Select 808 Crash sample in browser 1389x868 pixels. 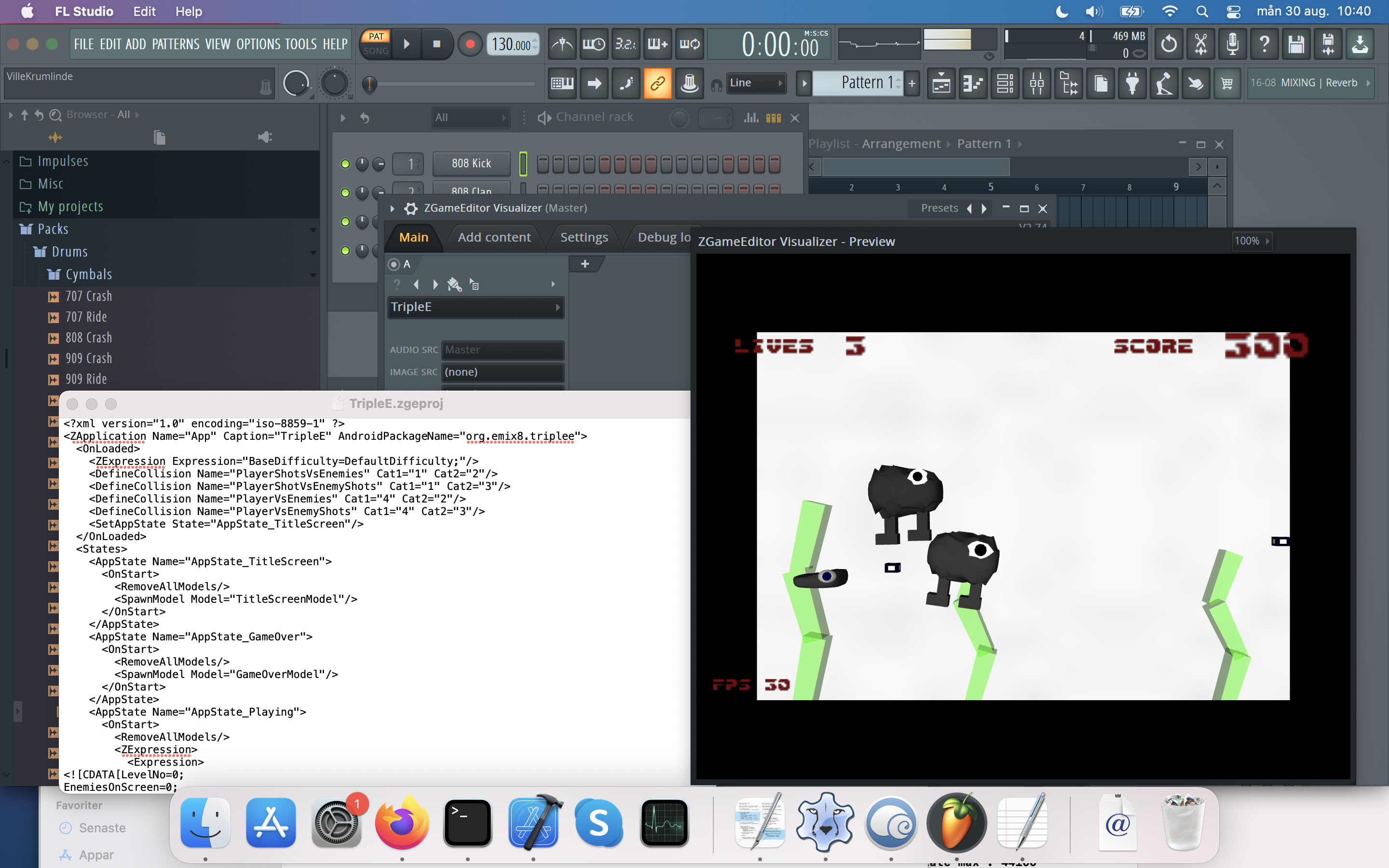[x=88, y=338]
